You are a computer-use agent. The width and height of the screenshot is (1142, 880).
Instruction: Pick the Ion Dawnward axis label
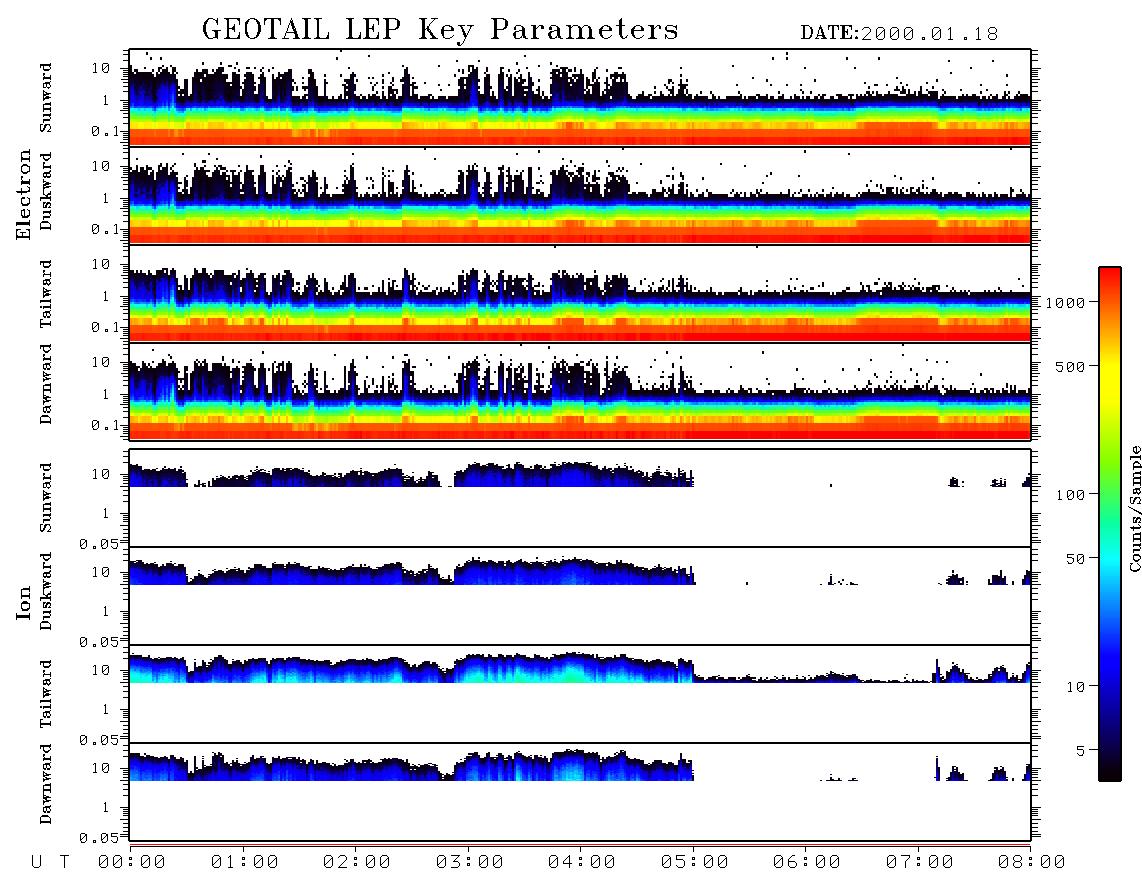[46, 784]
